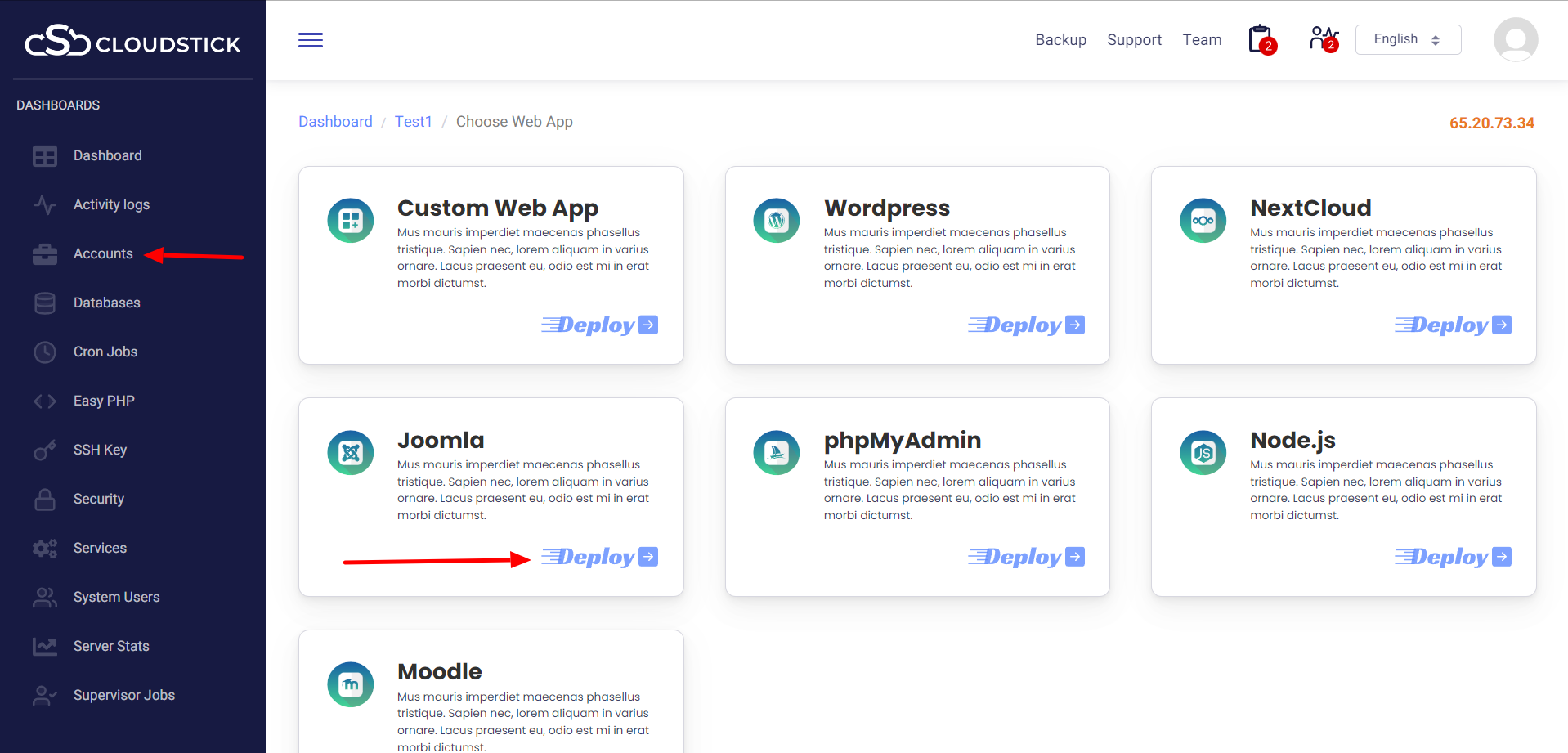This screenshot has height=753, width=1568.
Task: Click the Node.js app icon
Action: pos(1203,453)
